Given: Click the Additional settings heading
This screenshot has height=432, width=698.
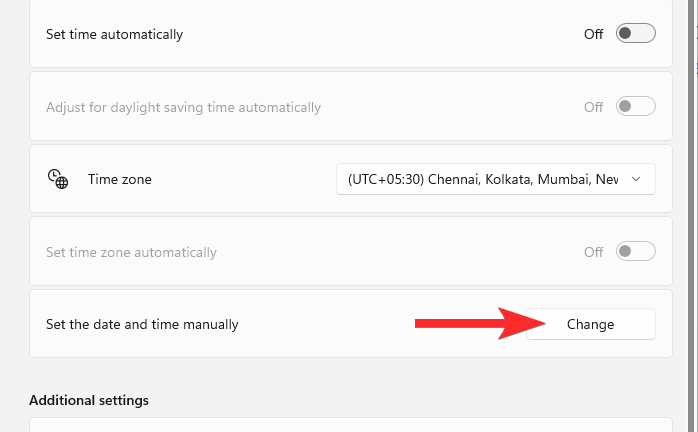Looking at the screenshot, I should (89, 400).
